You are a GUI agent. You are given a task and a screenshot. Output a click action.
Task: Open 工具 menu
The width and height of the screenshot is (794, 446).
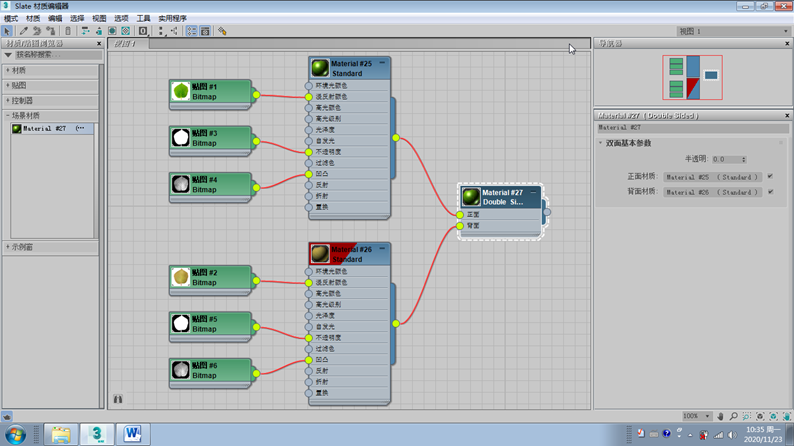coord(143,19)
